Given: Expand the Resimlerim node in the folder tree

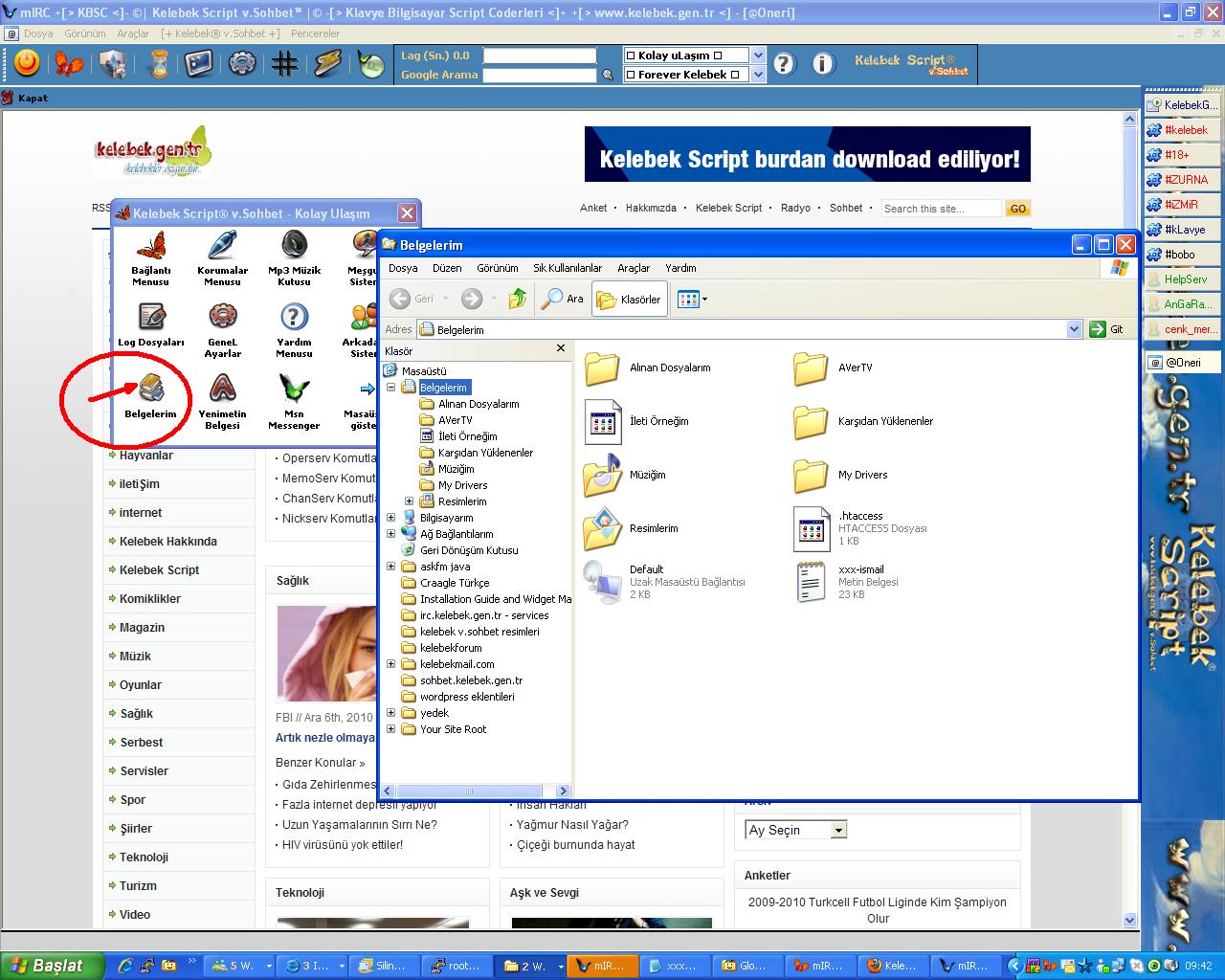Looking at the screenshot, I should click(409, 501).
